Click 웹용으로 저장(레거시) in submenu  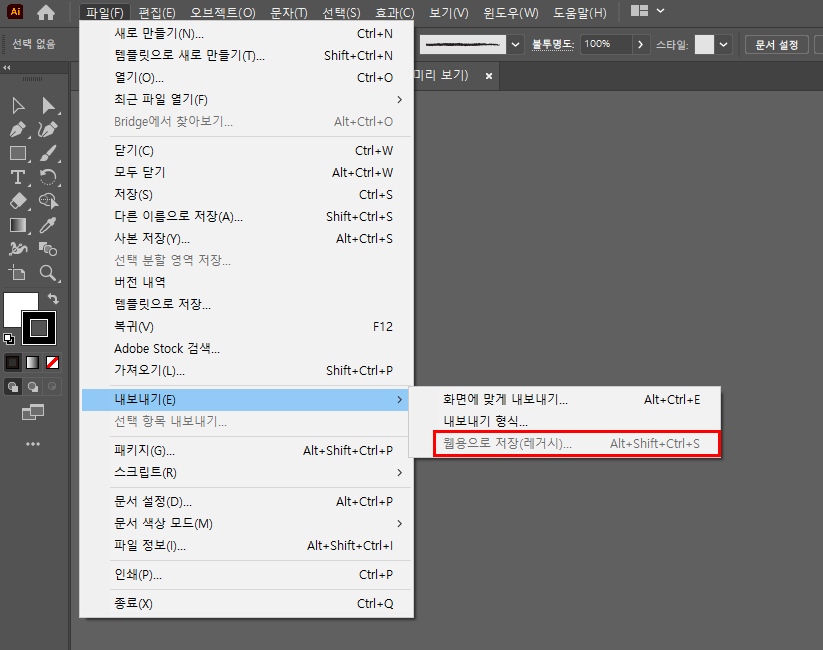[508, 443]
